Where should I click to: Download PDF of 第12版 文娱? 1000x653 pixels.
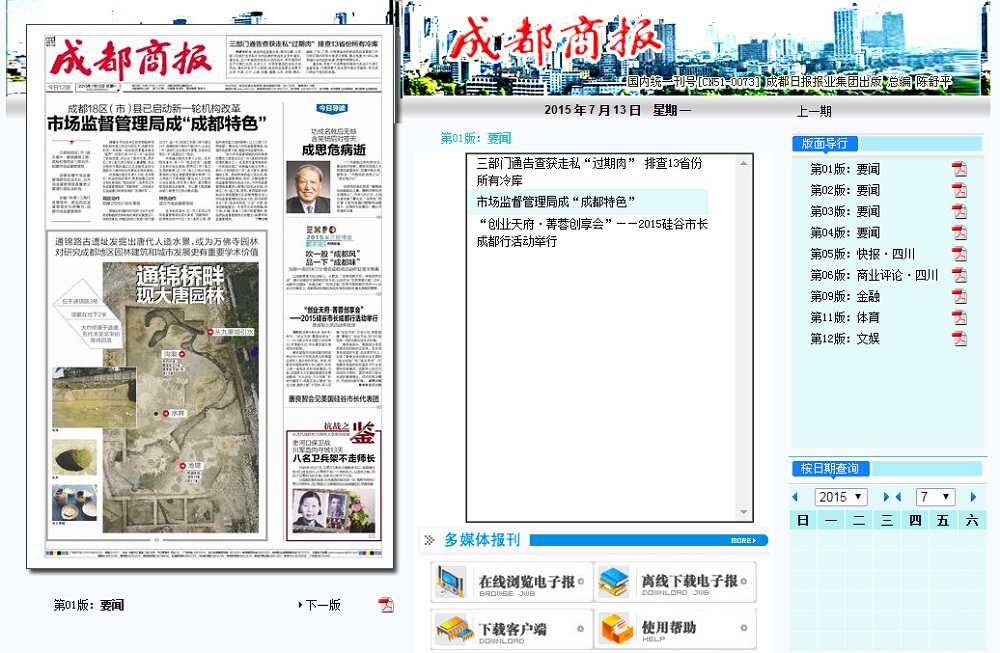959,339
